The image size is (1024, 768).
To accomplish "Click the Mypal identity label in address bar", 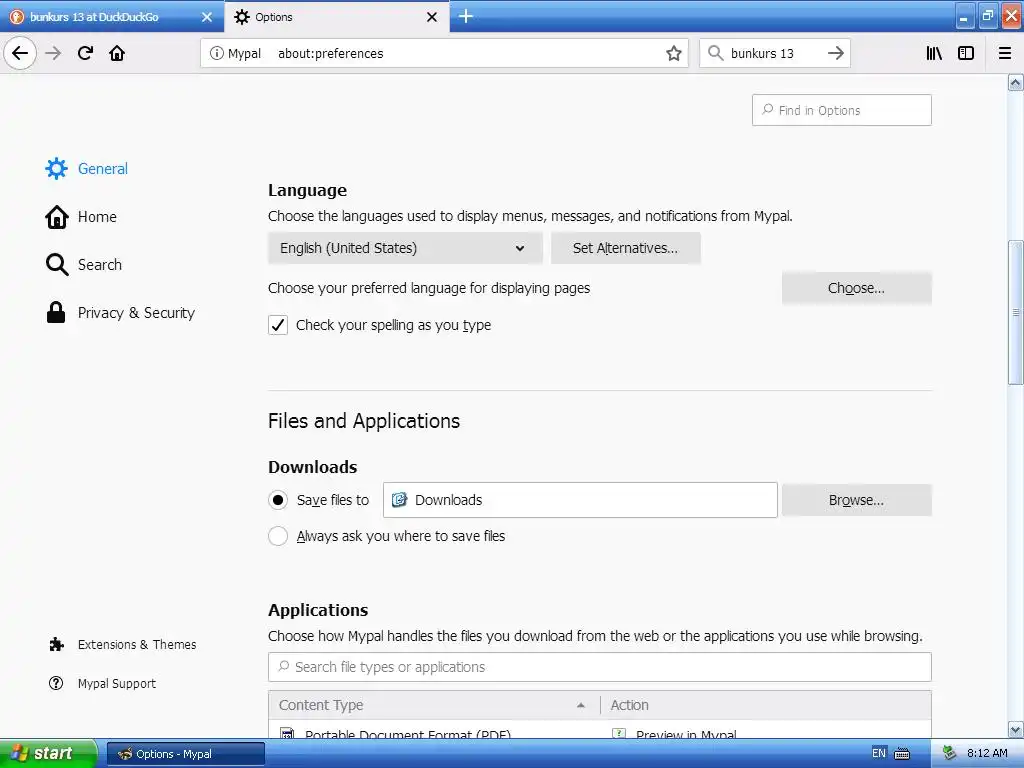I will tap(244, 54).
